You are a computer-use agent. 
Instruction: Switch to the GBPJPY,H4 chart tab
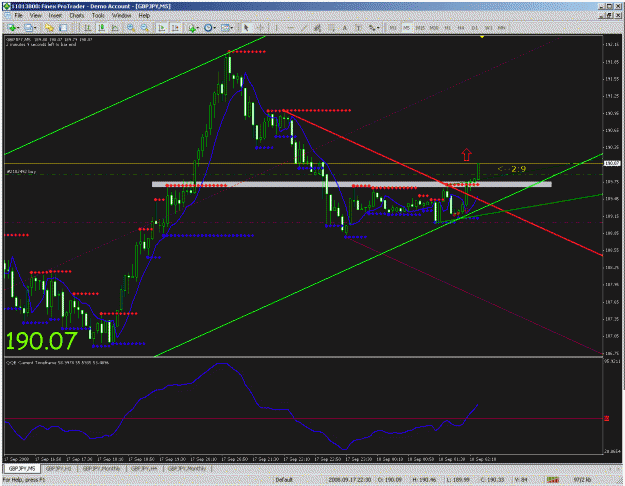144,468
